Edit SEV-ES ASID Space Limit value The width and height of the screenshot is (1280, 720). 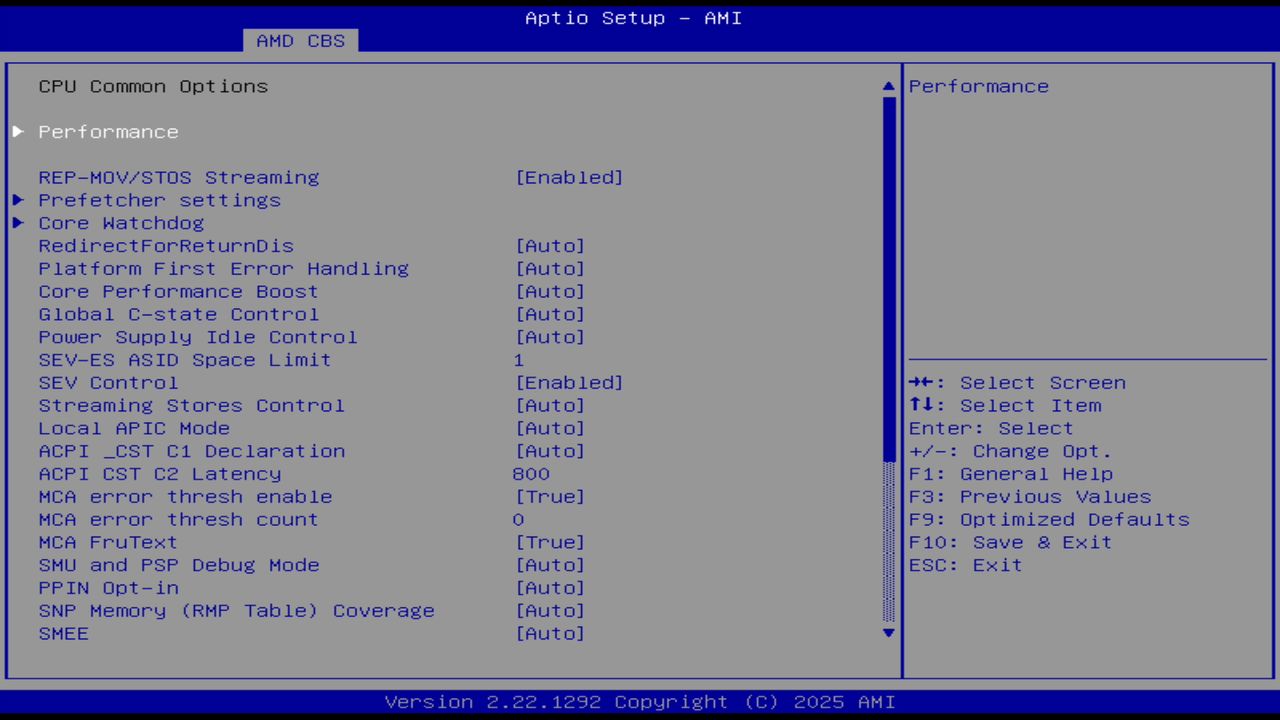coord(519,360)
